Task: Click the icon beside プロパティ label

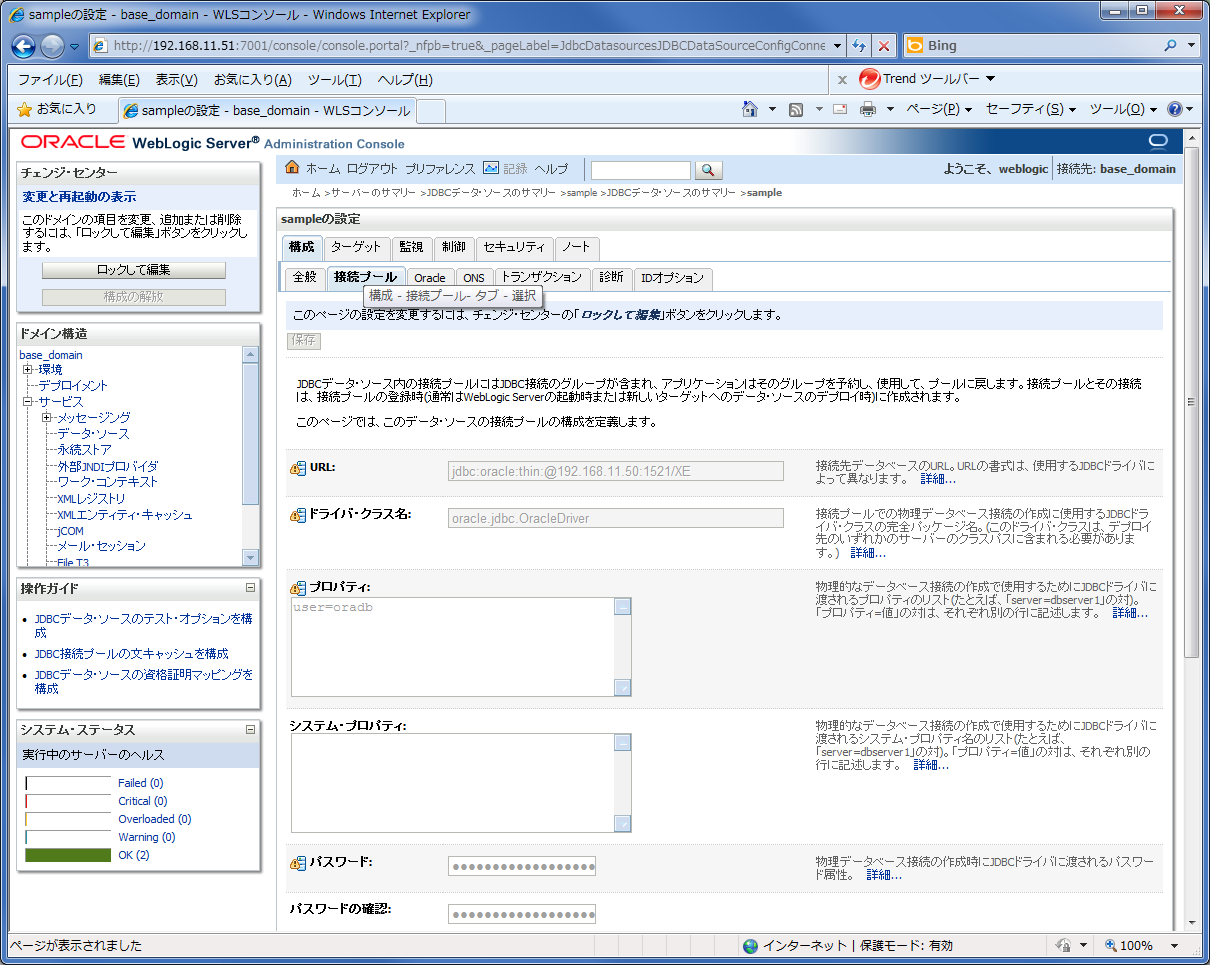Action: [297, 588]
